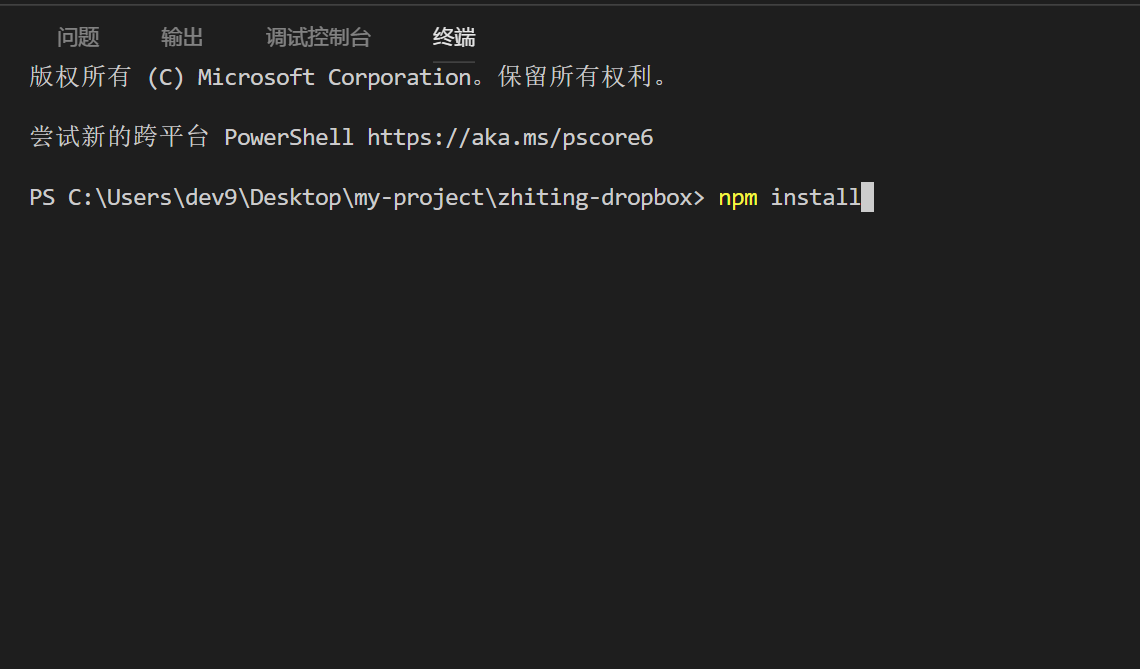The image size is (1140, 669).
Task: Click the PS prompt prefix
Action: click(42, 197)
